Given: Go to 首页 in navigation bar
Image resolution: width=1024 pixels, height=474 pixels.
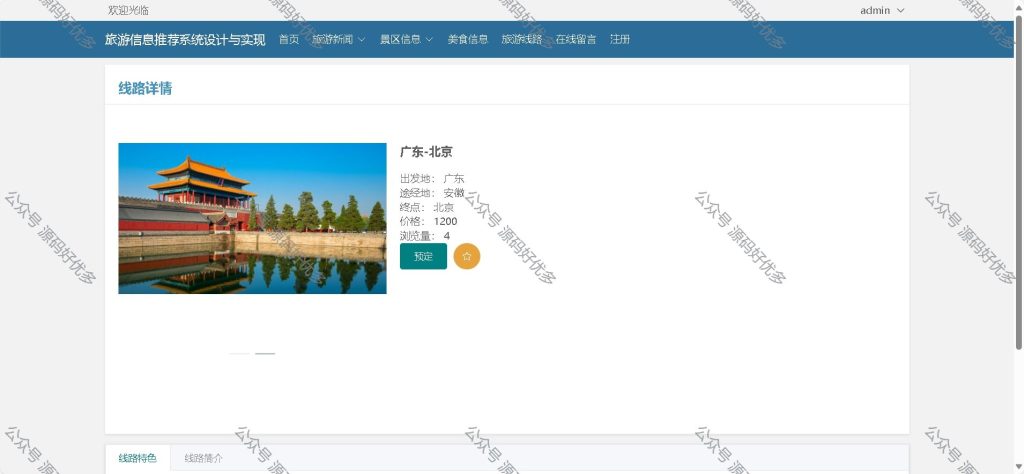Looking at the screenshot, I should [x=289, y=39].
